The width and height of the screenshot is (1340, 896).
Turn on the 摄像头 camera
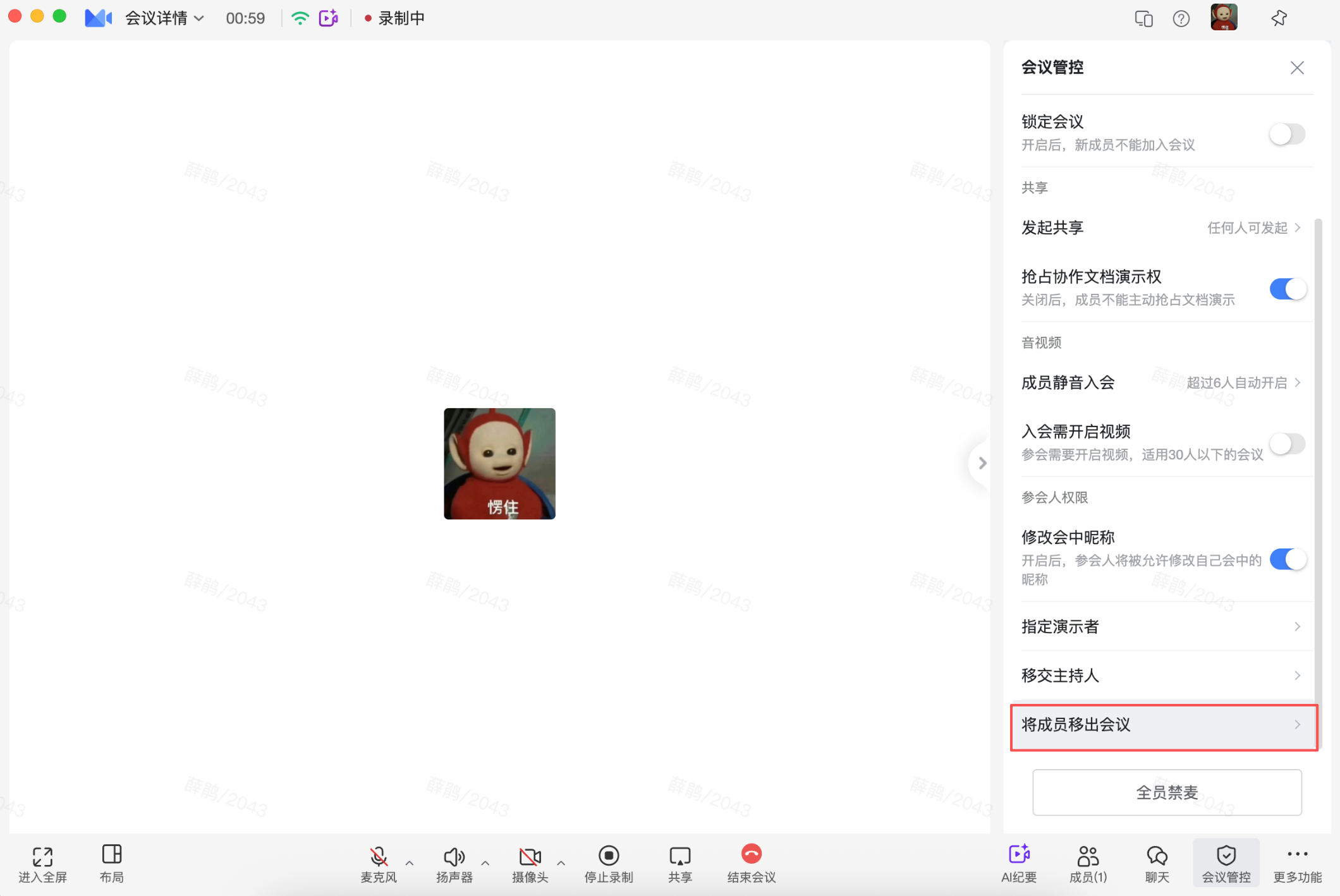530,864
